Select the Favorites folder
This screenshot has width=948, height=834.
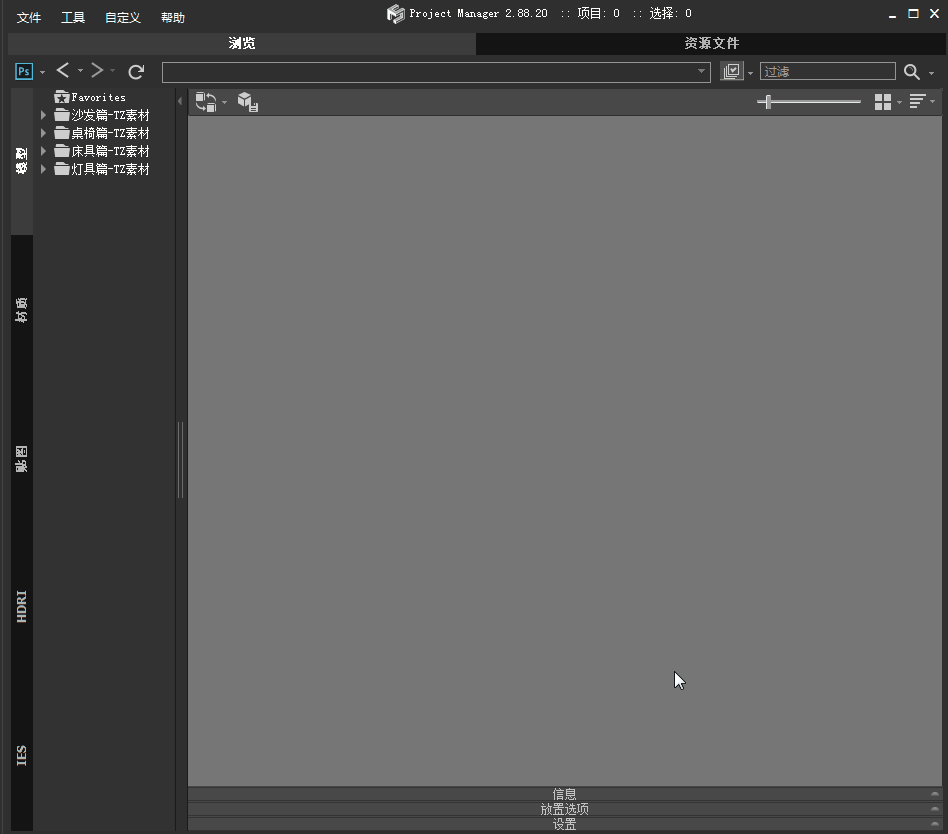point(98,97)
